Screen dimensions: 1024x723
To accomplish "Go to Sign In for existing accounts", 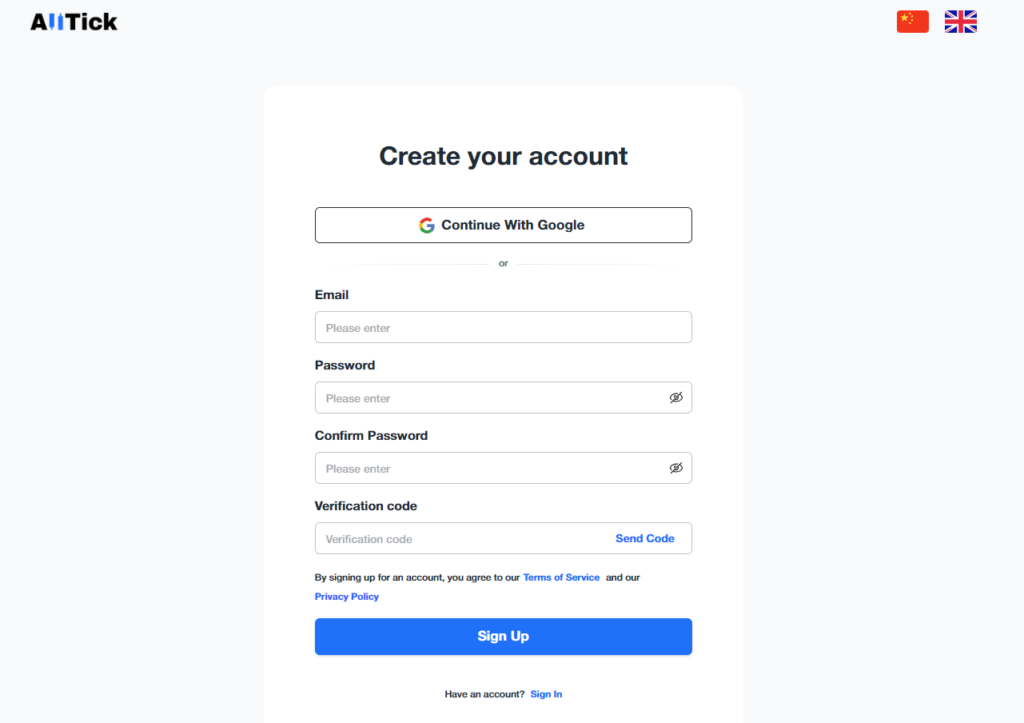I will pos(546,693).
